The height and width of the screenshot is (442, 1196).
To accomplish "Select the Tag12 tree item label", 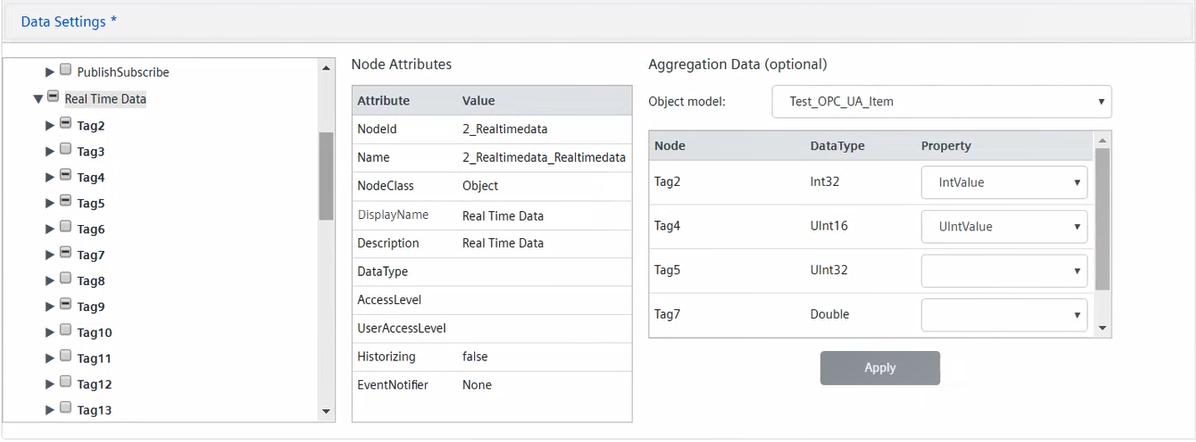I will tap(94, 385).
